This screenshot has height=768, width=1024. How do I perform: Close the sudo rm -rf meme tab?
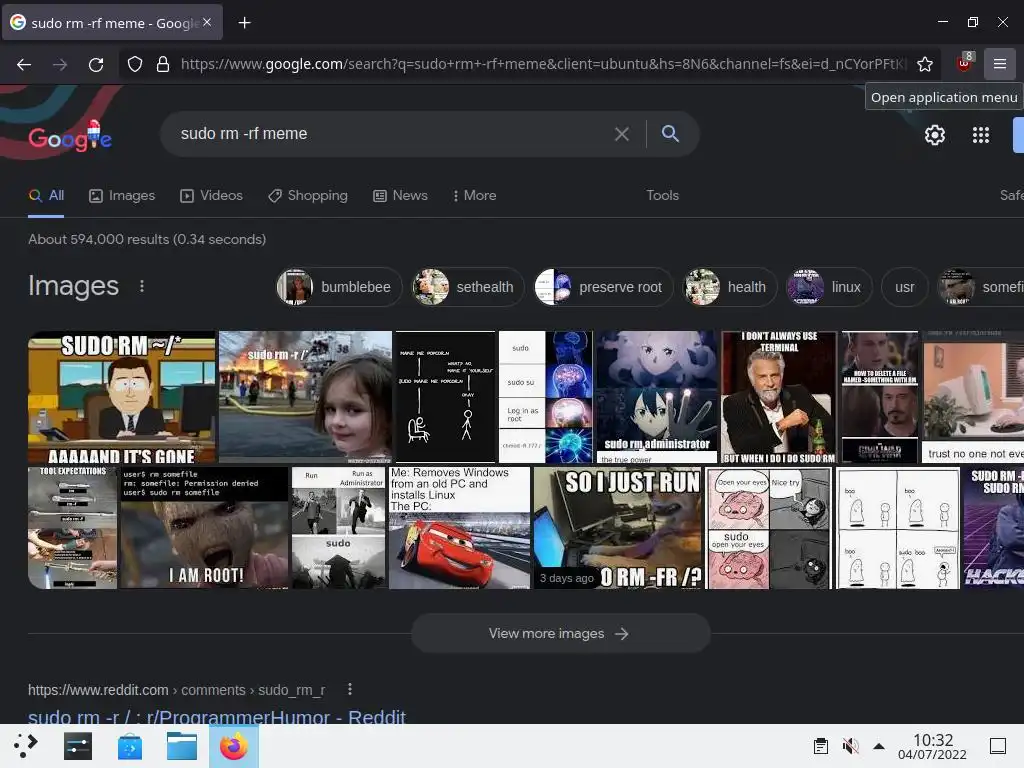[x=206, y=22]
